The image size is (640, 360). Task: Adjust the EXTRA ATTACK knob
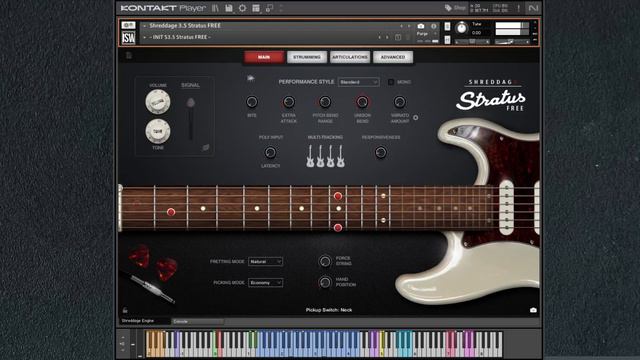[289, 102]
